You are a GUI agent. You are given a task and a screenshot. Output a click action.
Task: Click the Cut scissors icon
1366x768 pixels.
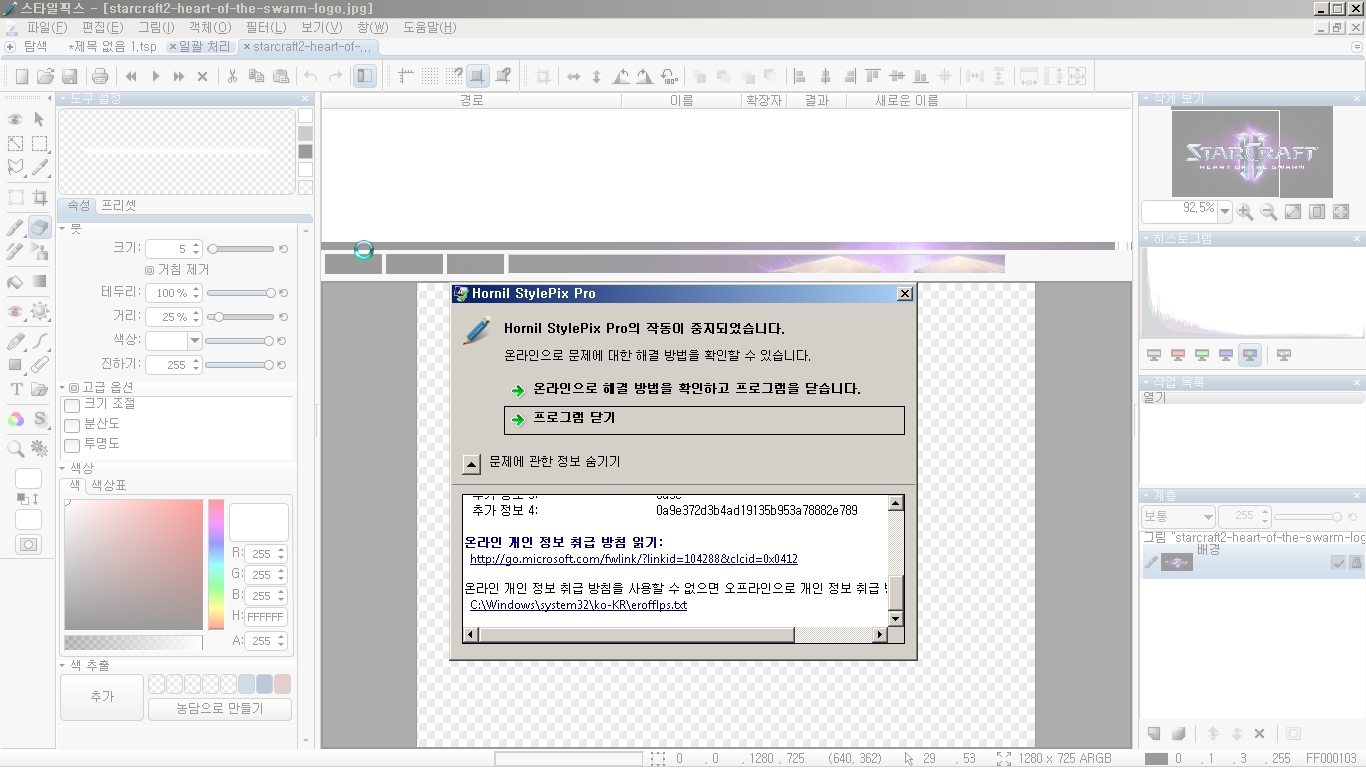(x=233, y=76)
